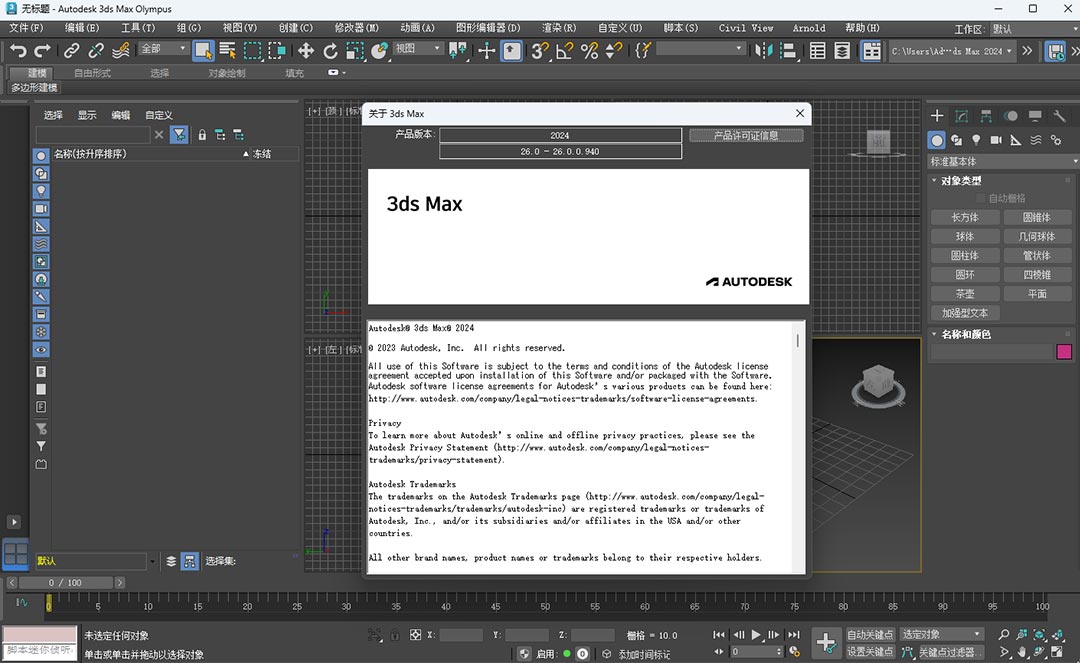Toggle the 自动关键点 auto key button
1080x663 pixels.
click(x=869, y=634)
